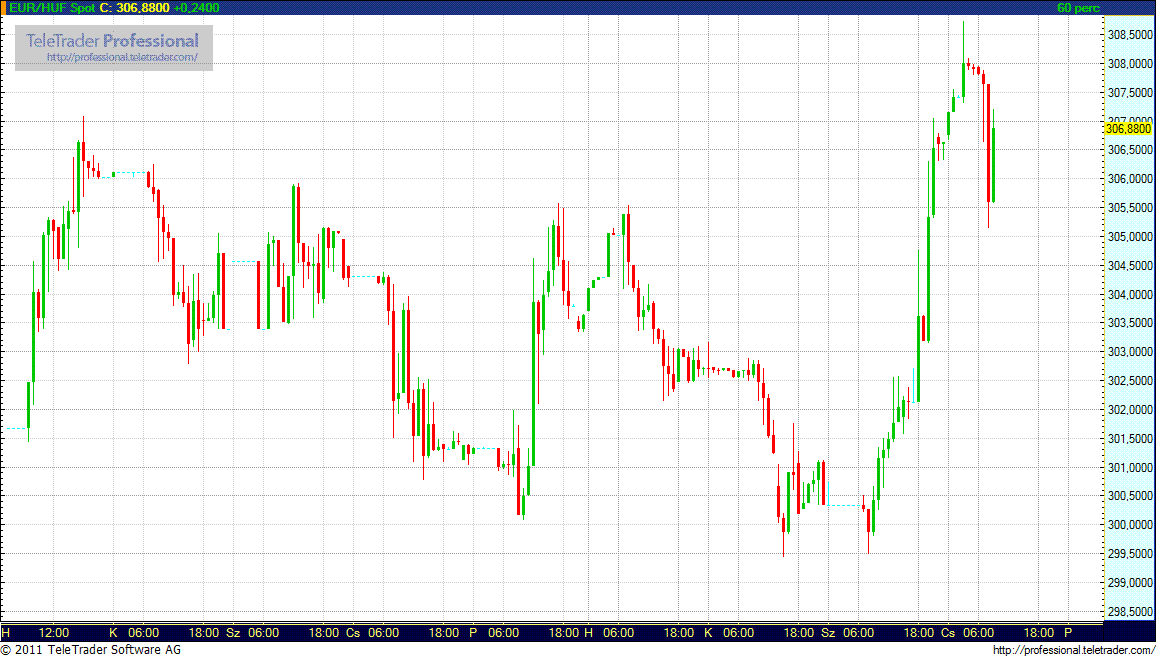Image resolution: width=1156 pixels, height=659 pixels.
Task: Click the 299,0000 price axis label
Action: point(1130,582)
